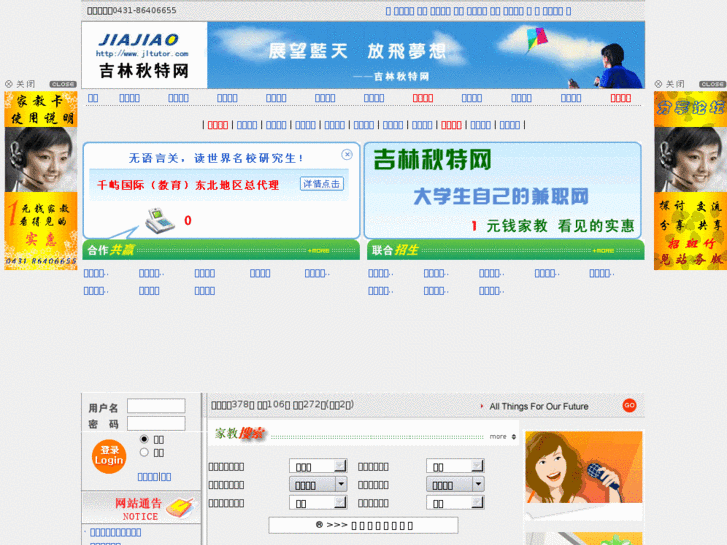Click the 千屿国际(教育)东北地区总代理 red text
This screenshot has width=727, height=545.
pyautogui.click(x=188, y=185)
